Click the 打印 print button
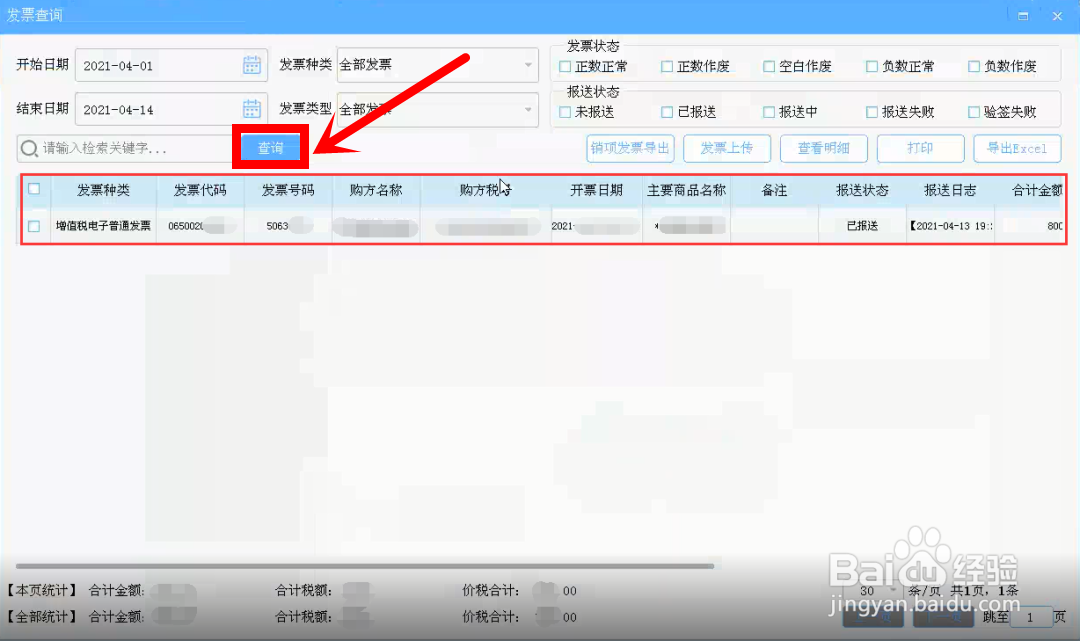Viewport: 1080px width, 641px height. (920, 147)
